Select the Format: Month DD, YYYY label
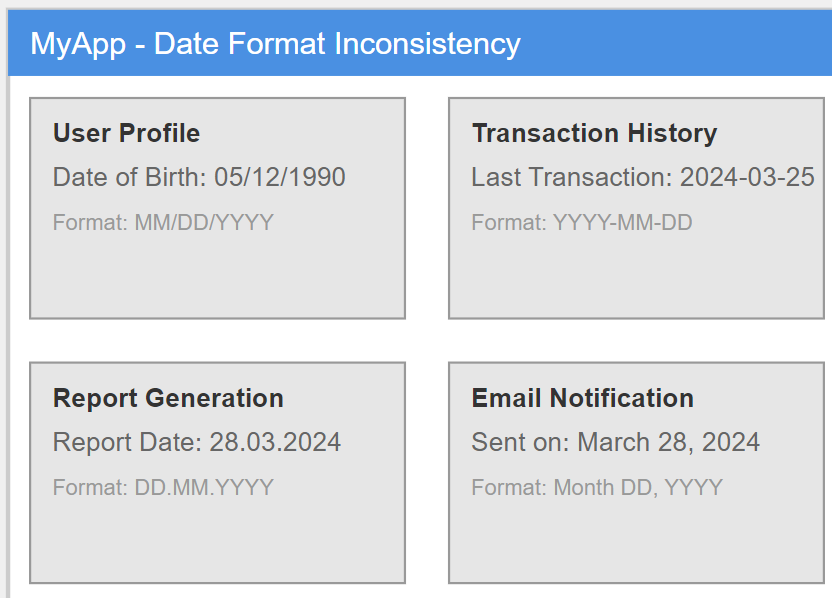Image resolution: width=832 pixels, height=598 pixels. (597, 488)
